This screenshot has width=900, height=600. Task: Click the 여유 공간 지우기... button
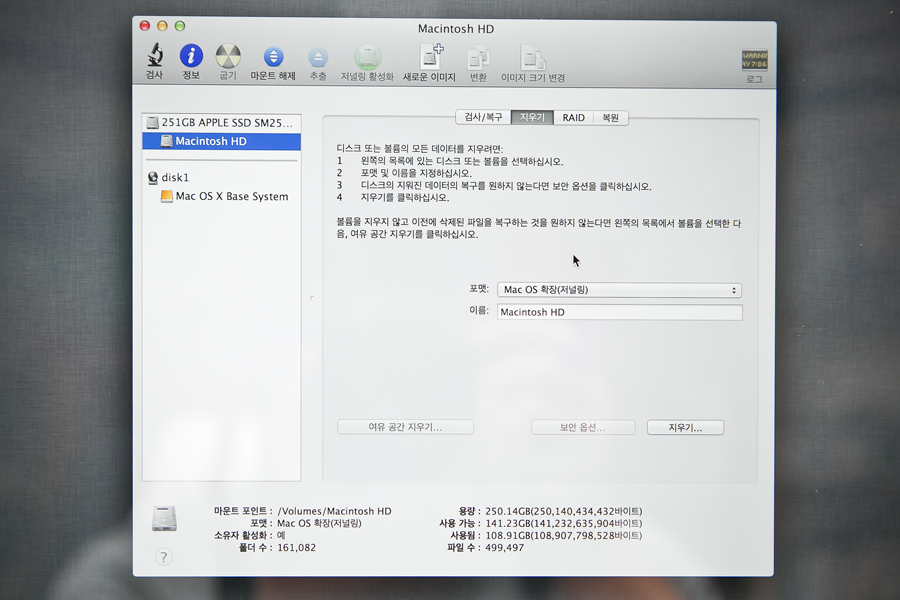coord(405,427)
